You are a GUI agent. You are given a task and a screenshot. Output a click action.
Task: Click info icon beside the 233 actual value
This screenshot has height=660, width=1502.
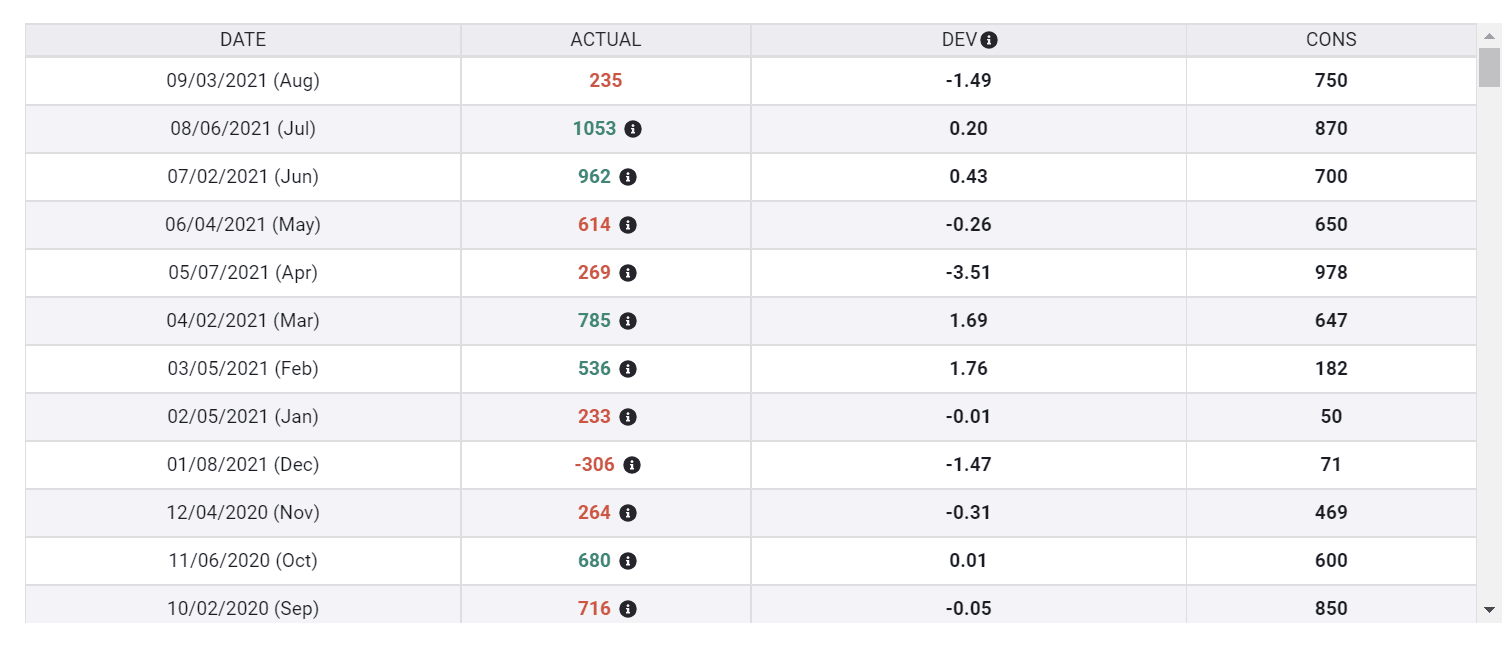pos(628,417)
